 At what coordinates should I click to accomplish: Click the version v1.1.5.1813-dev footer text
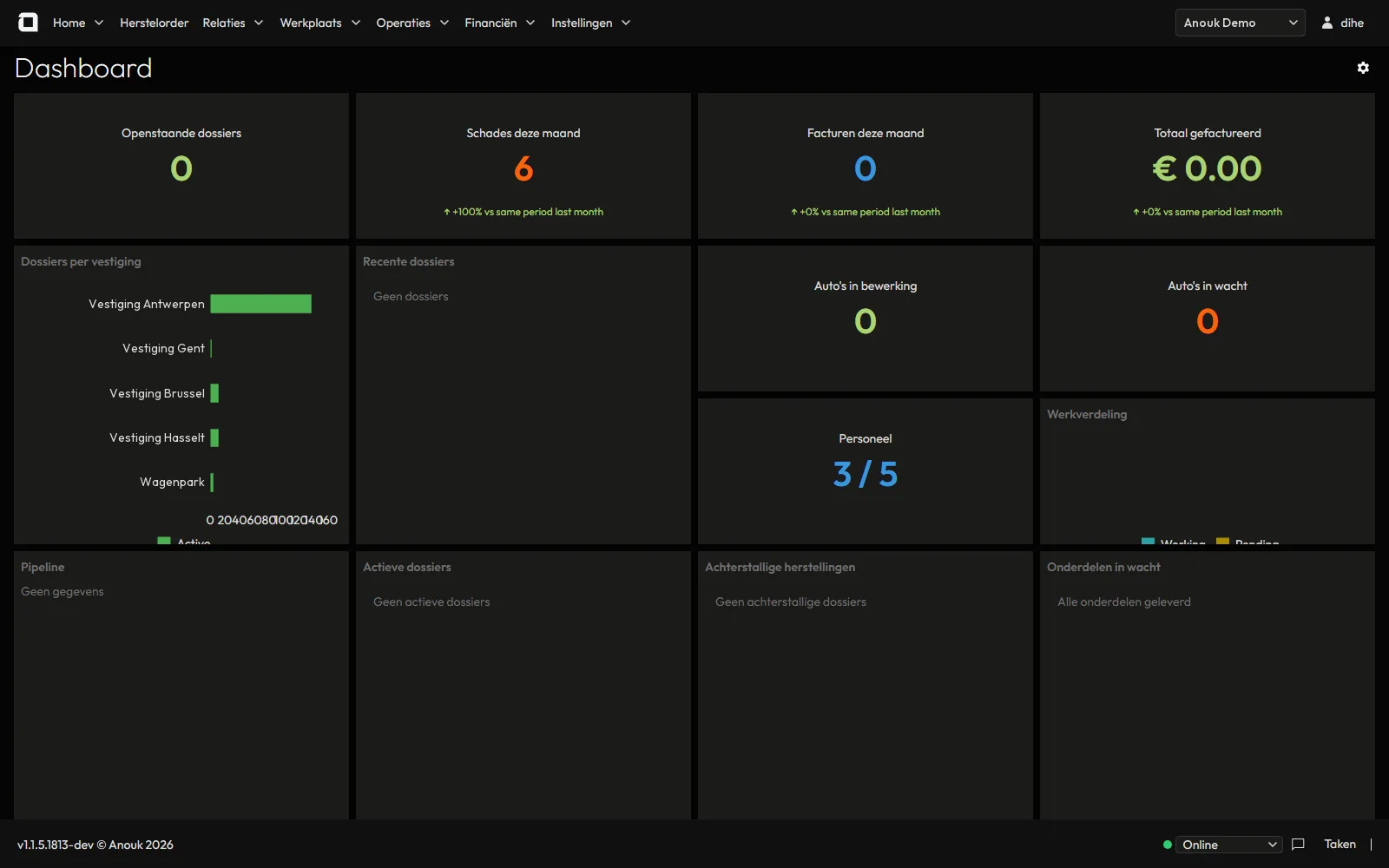tap(95, 845)
